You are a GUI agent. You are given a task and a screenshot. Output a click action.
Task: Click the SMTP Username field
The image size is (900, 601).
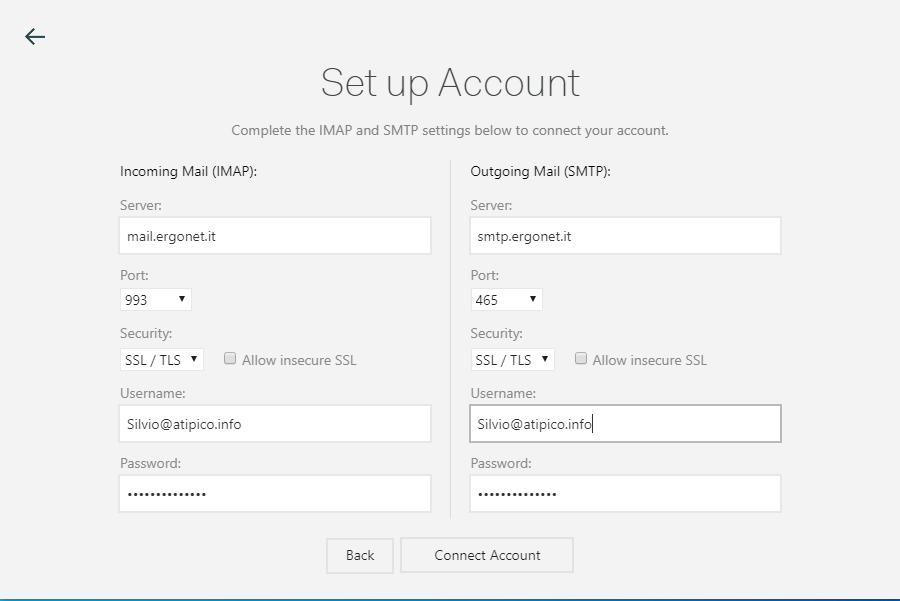pos(625,424)
